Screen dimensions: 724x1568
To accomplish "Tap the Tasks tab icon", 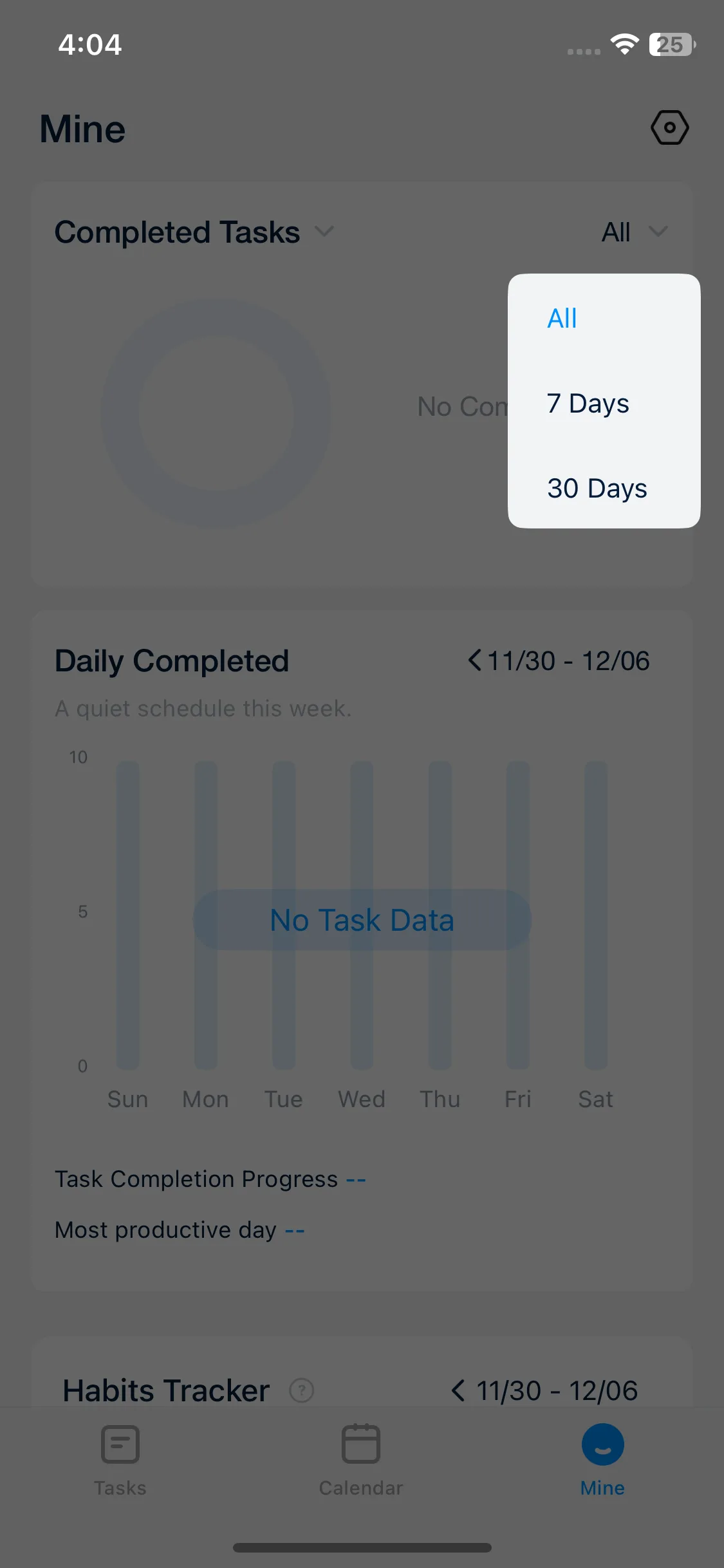I will pyautogui.click(x=120, y=1444).
